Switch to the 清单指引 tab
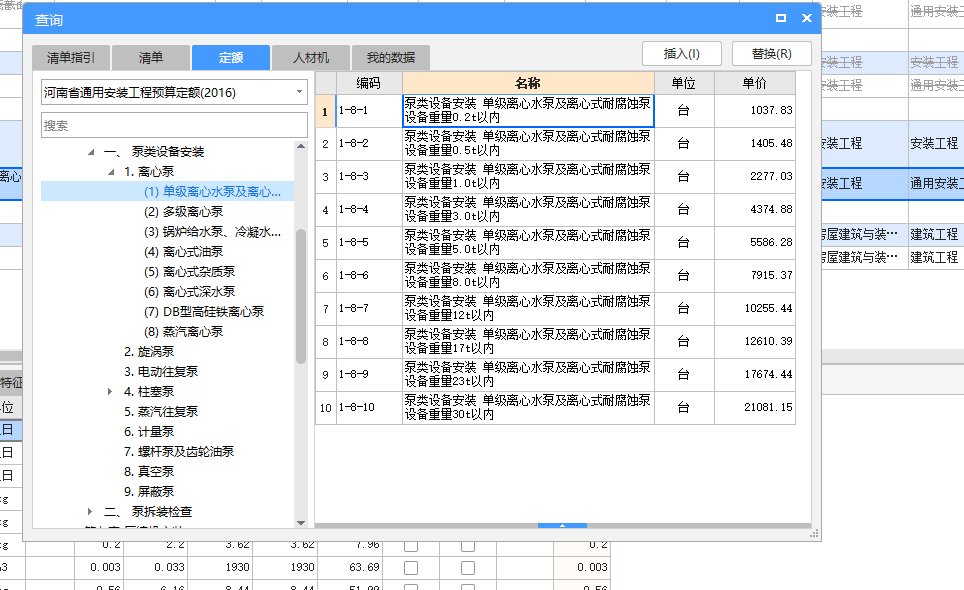Screen dimensions: 964x590 pos(71,58)
